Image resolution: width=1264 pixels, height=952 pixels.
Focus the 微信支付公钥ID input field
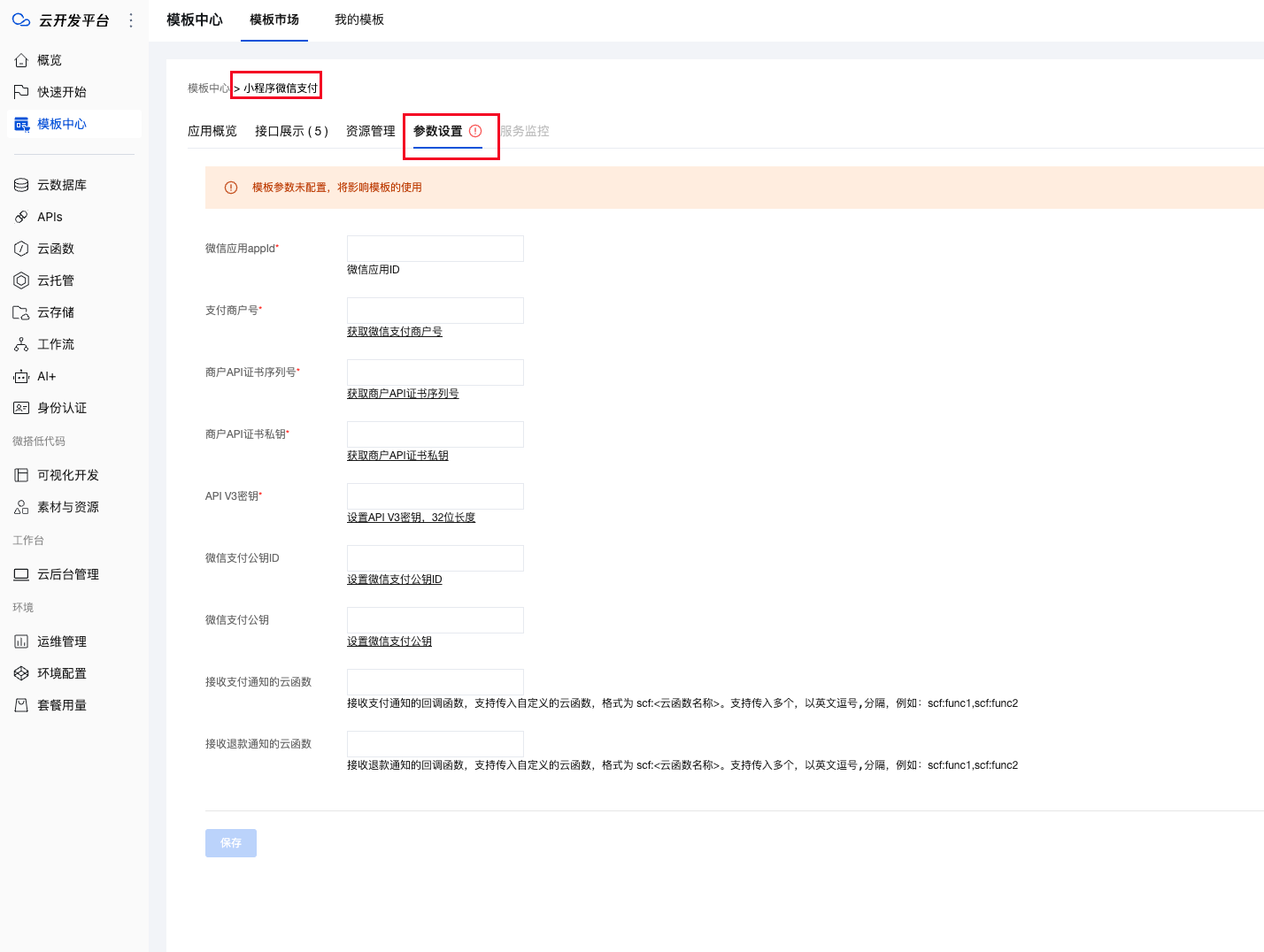point(435,558)
